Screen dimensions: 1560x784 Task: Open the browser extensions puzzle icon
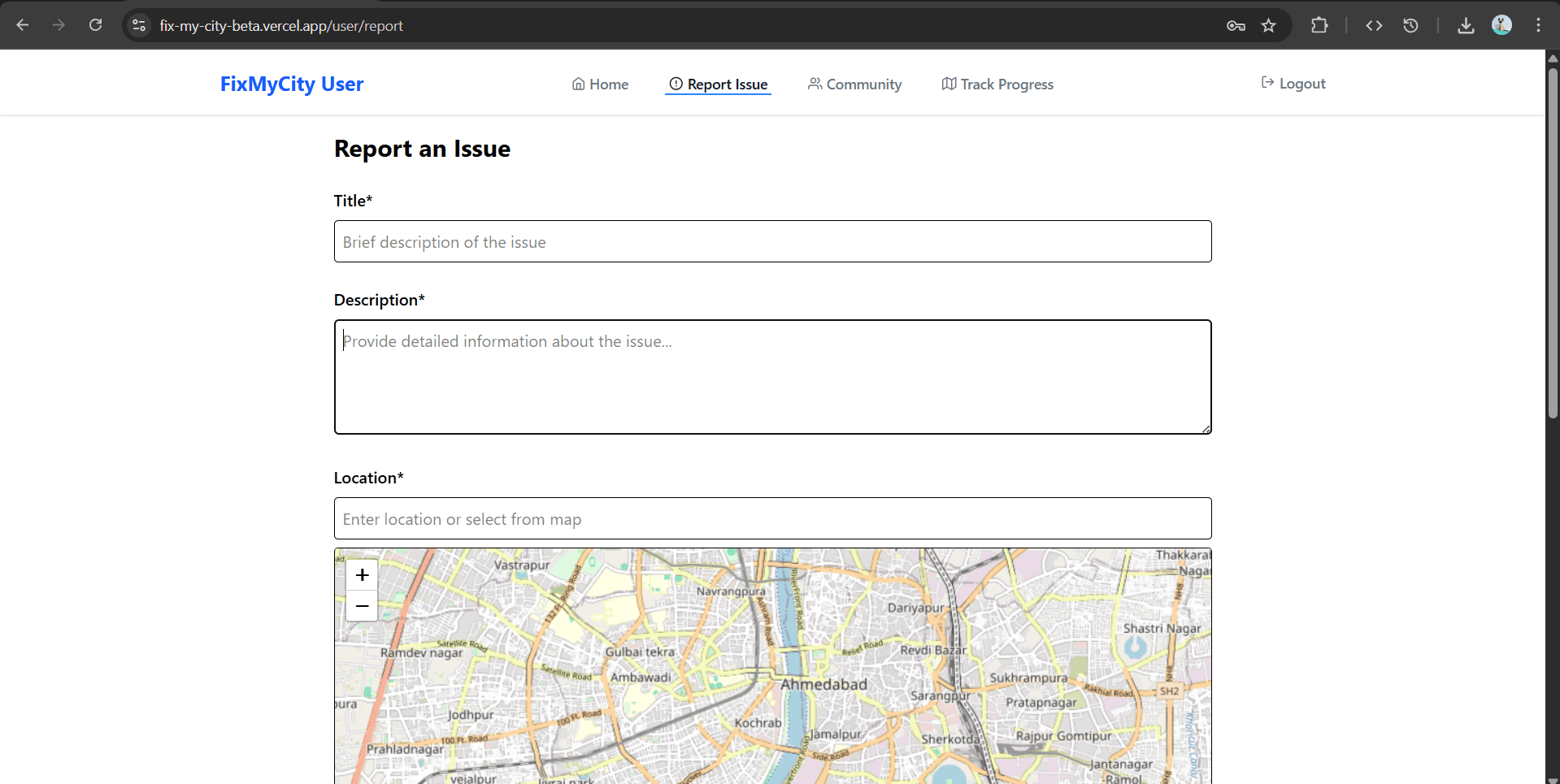1319,26
